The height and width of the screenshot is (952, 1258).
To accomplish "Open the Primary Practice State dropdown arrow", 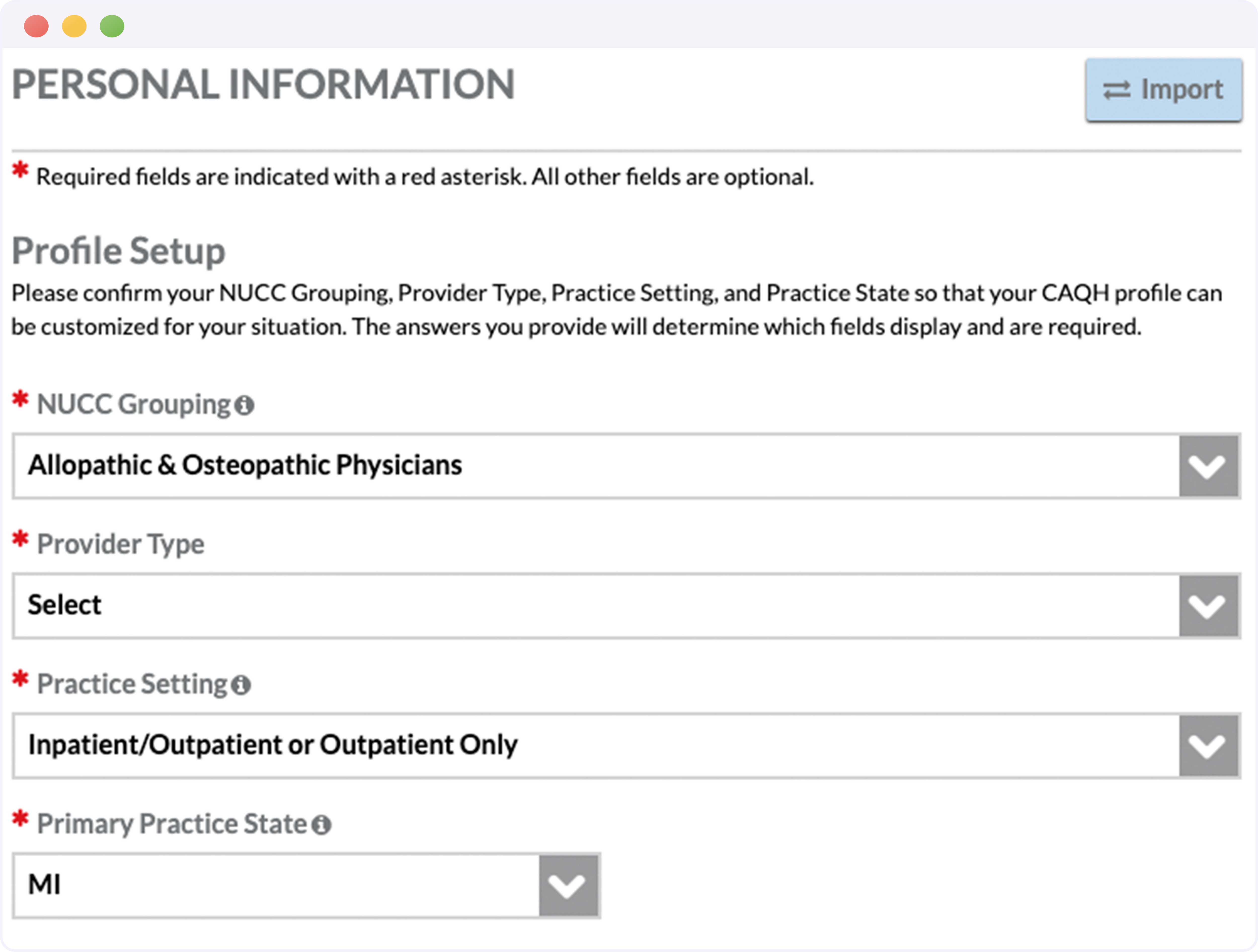I will click(x=569, y=886).
